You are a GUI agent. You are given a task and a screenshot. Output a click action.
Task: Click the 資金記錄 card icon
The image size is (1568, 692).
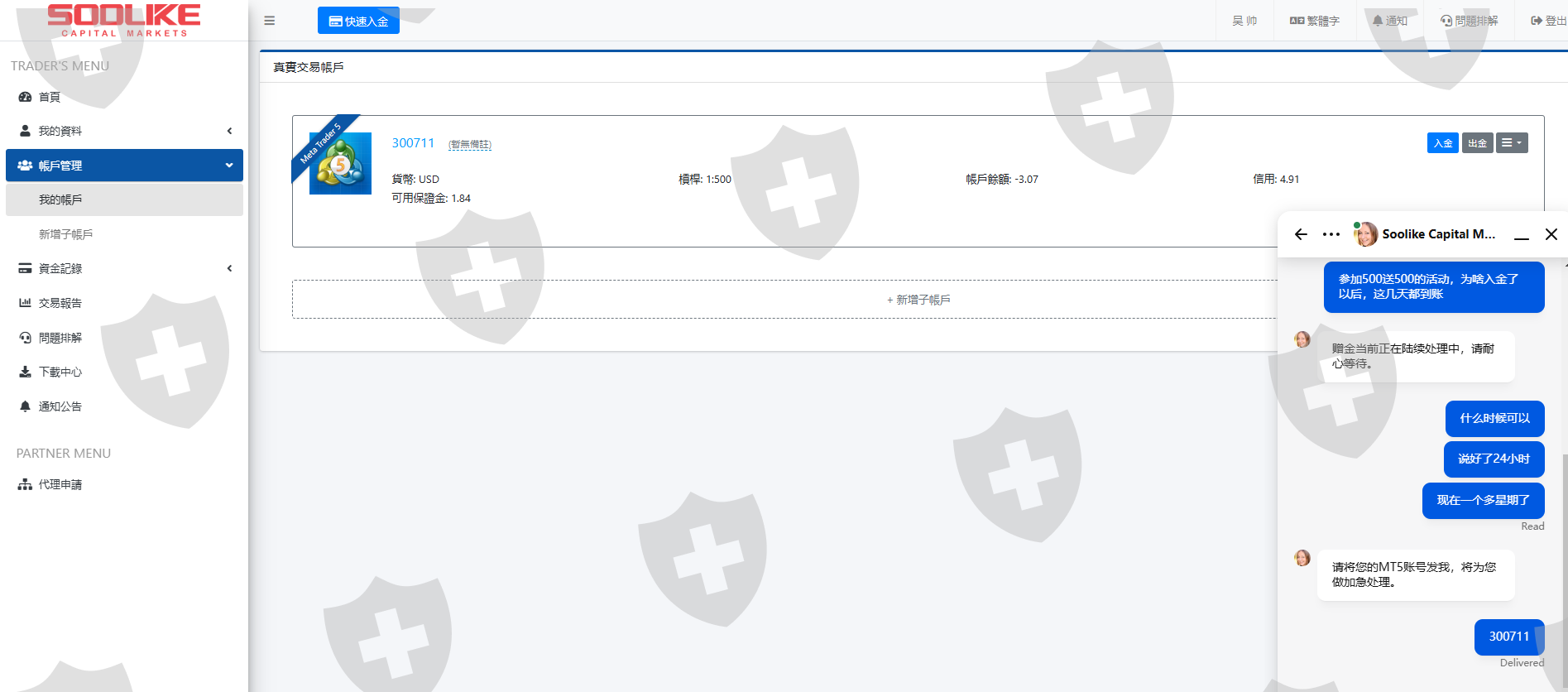click(x=25, y=268)
